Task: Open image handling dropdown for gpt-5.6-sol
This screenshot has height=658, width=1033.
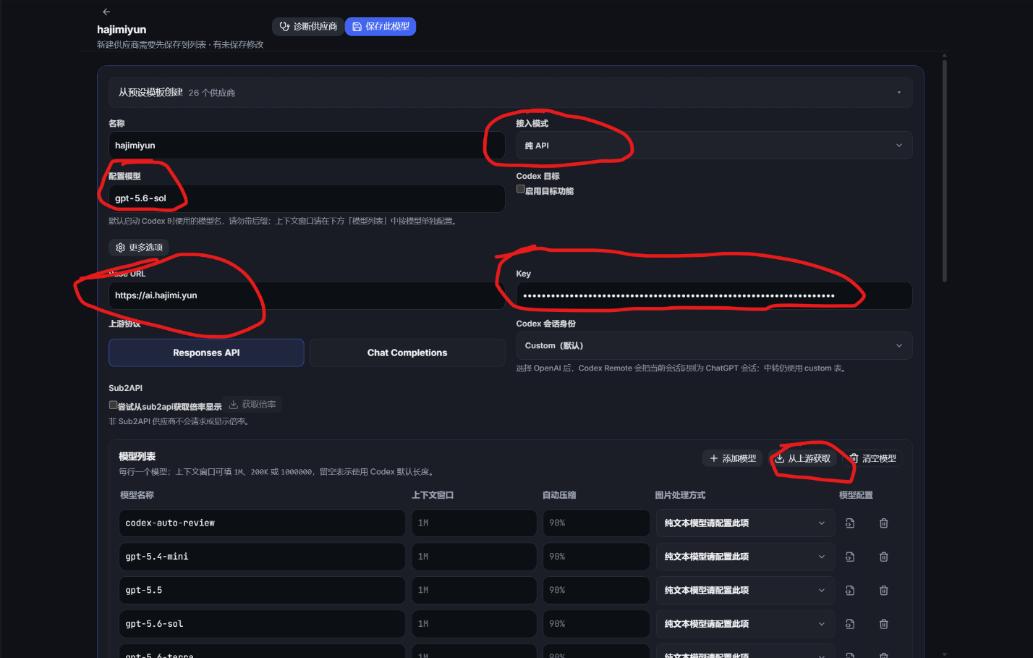Action: point(744,624)
